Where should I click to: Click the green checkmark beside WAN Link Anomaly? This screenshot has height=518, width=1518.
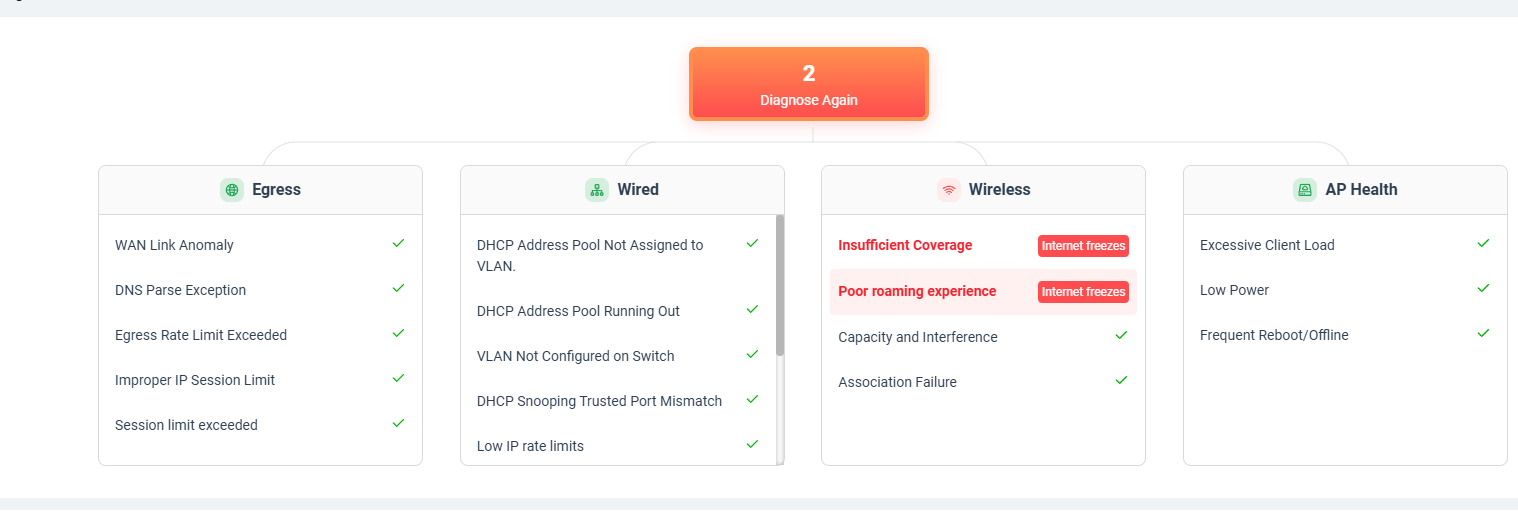[x=398, y=243]
